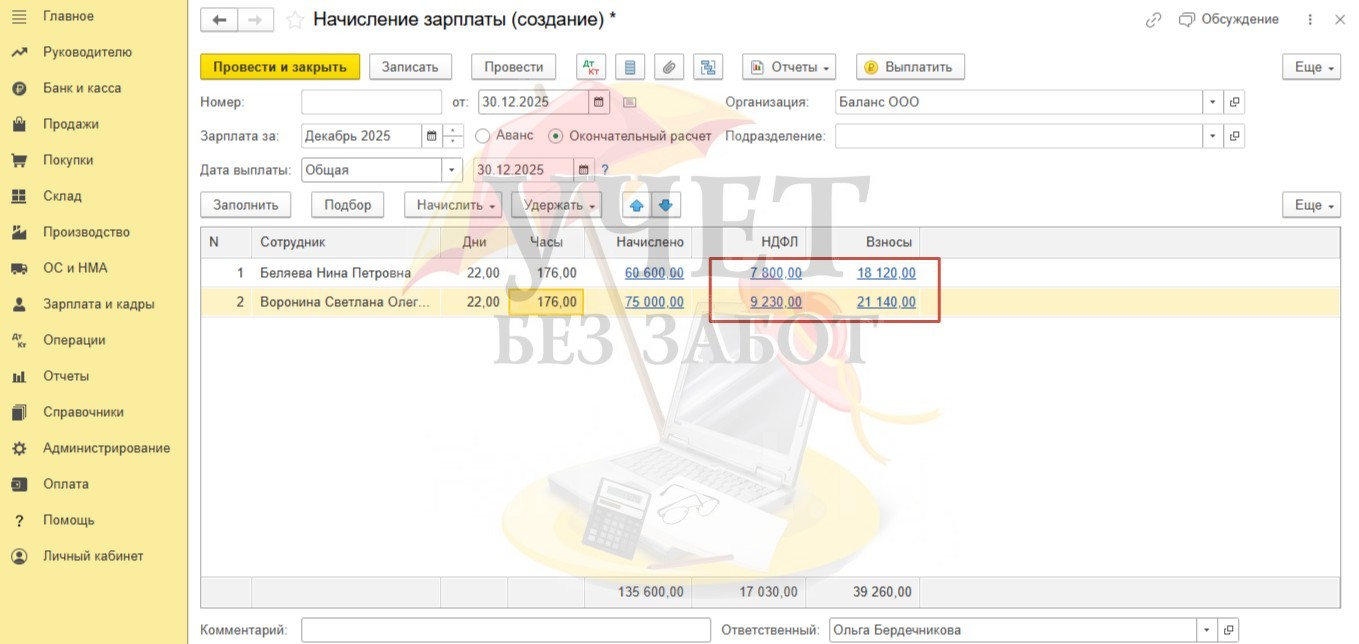The image size is (1359, 644).
Task: Open calendar for document date field
Action: click(x=599, y=102)
